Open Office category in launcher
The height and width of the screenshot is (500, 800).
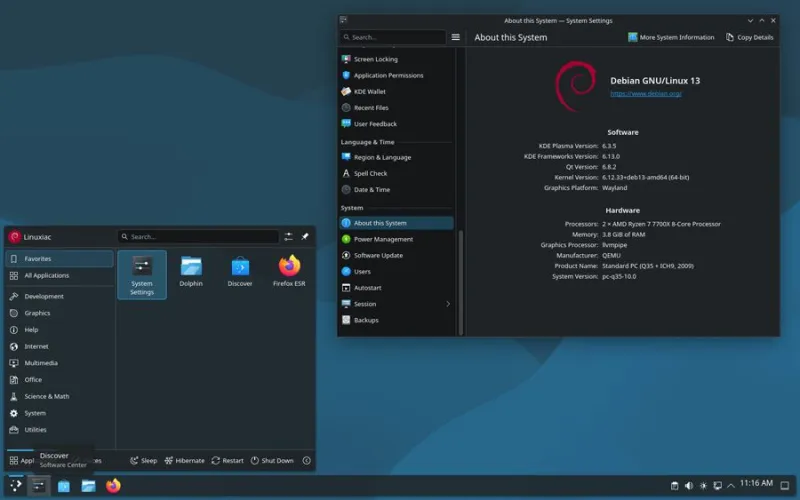(59, 380)
